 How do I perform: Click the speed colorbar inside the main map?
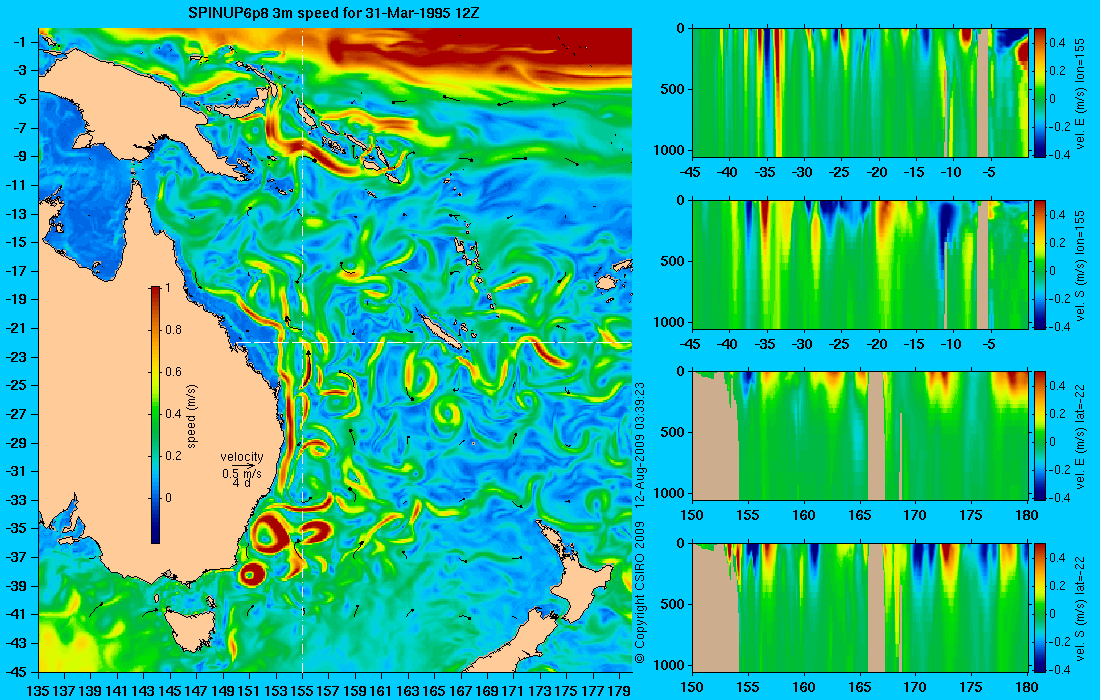point(155,415)
